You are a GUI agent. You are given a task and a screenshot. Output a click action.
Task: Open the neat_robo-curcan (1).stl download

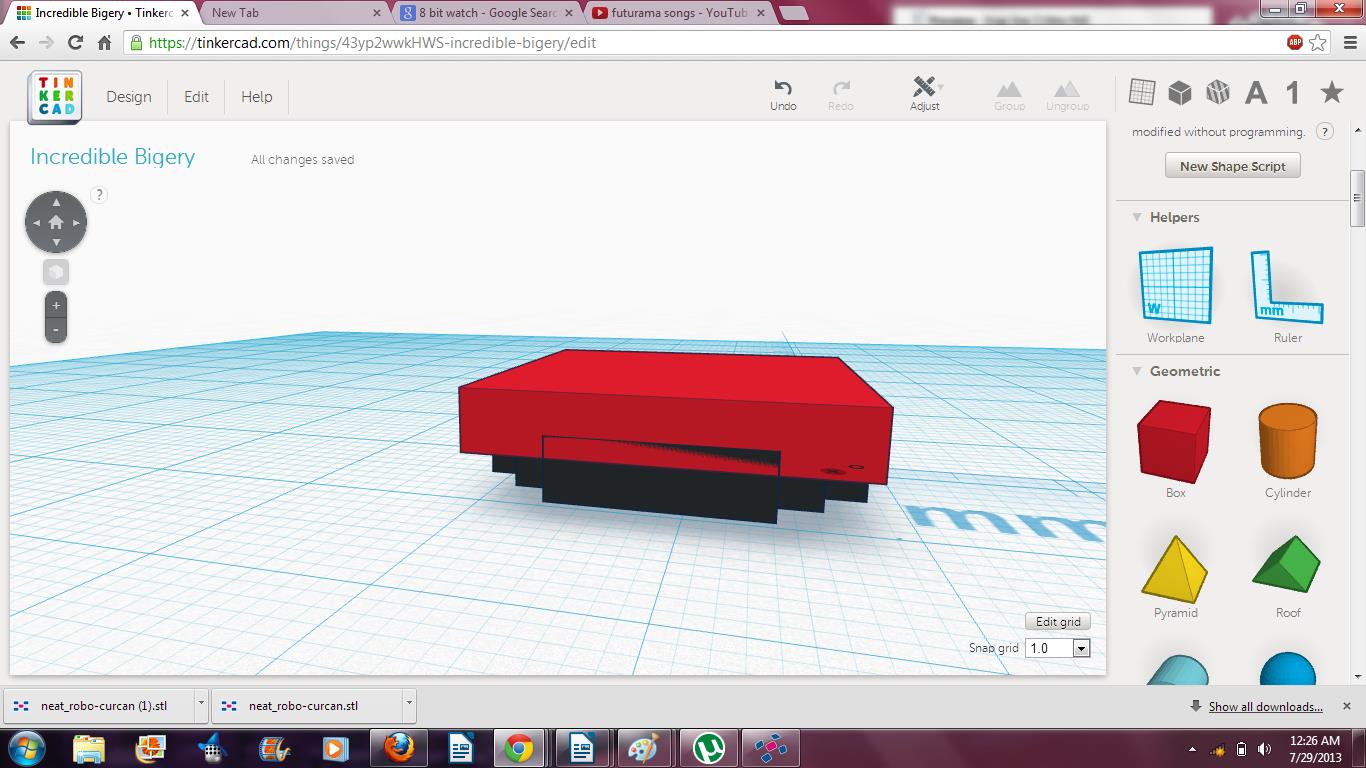pyautogui.click(x=100, y=705)
